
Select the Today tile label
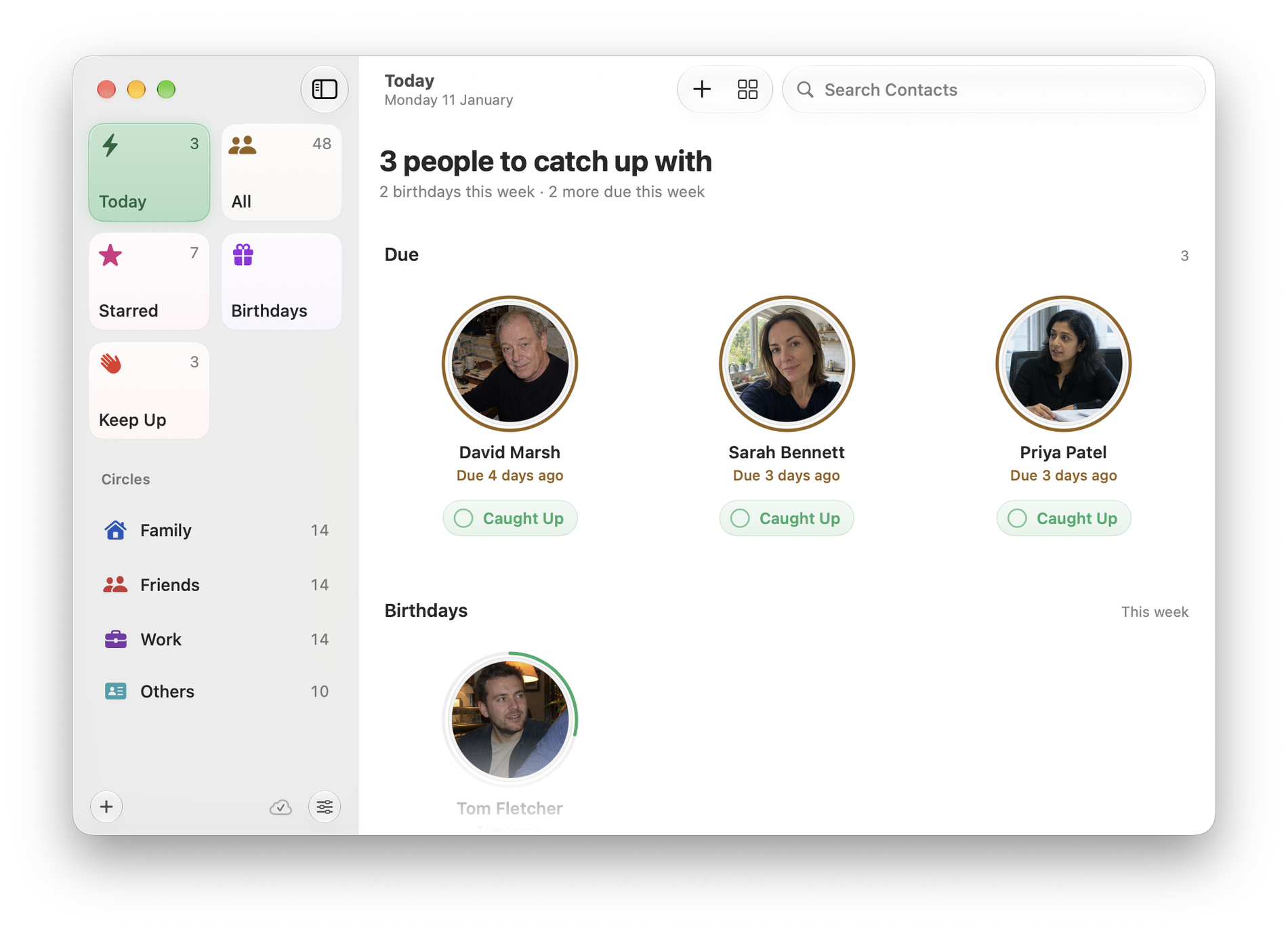[123, 201]
